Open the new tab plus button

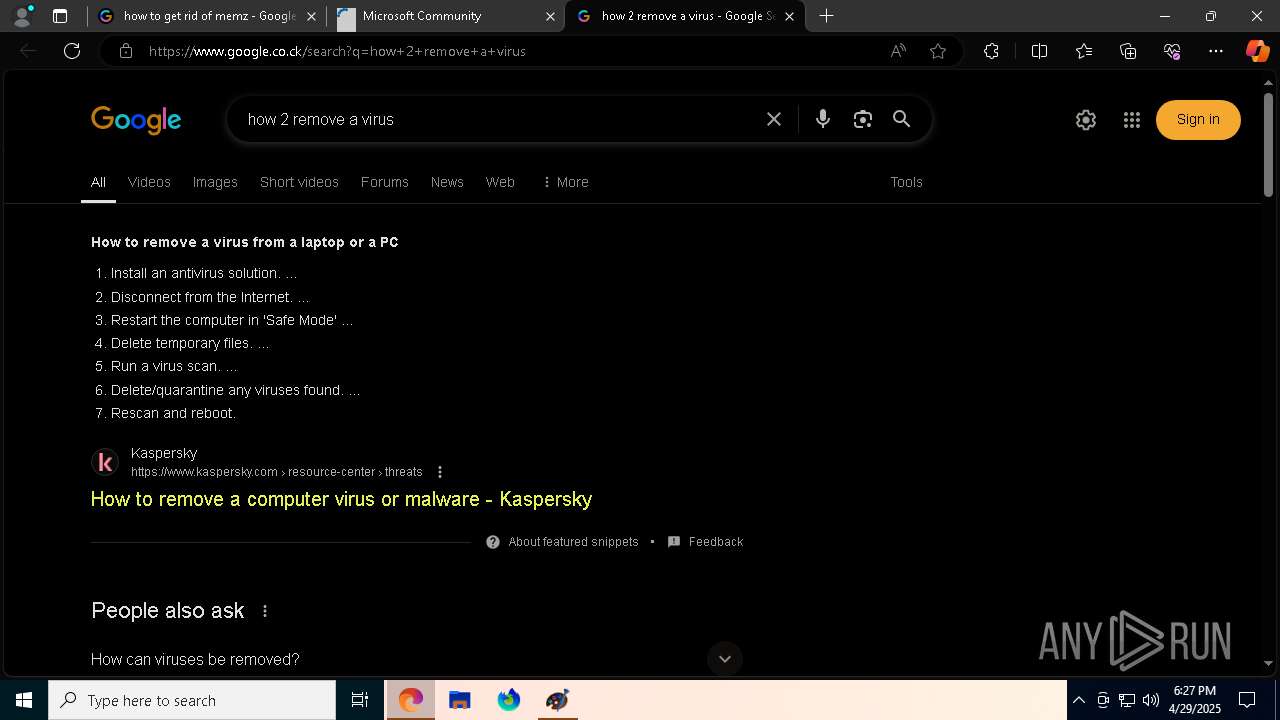(826, 16)
